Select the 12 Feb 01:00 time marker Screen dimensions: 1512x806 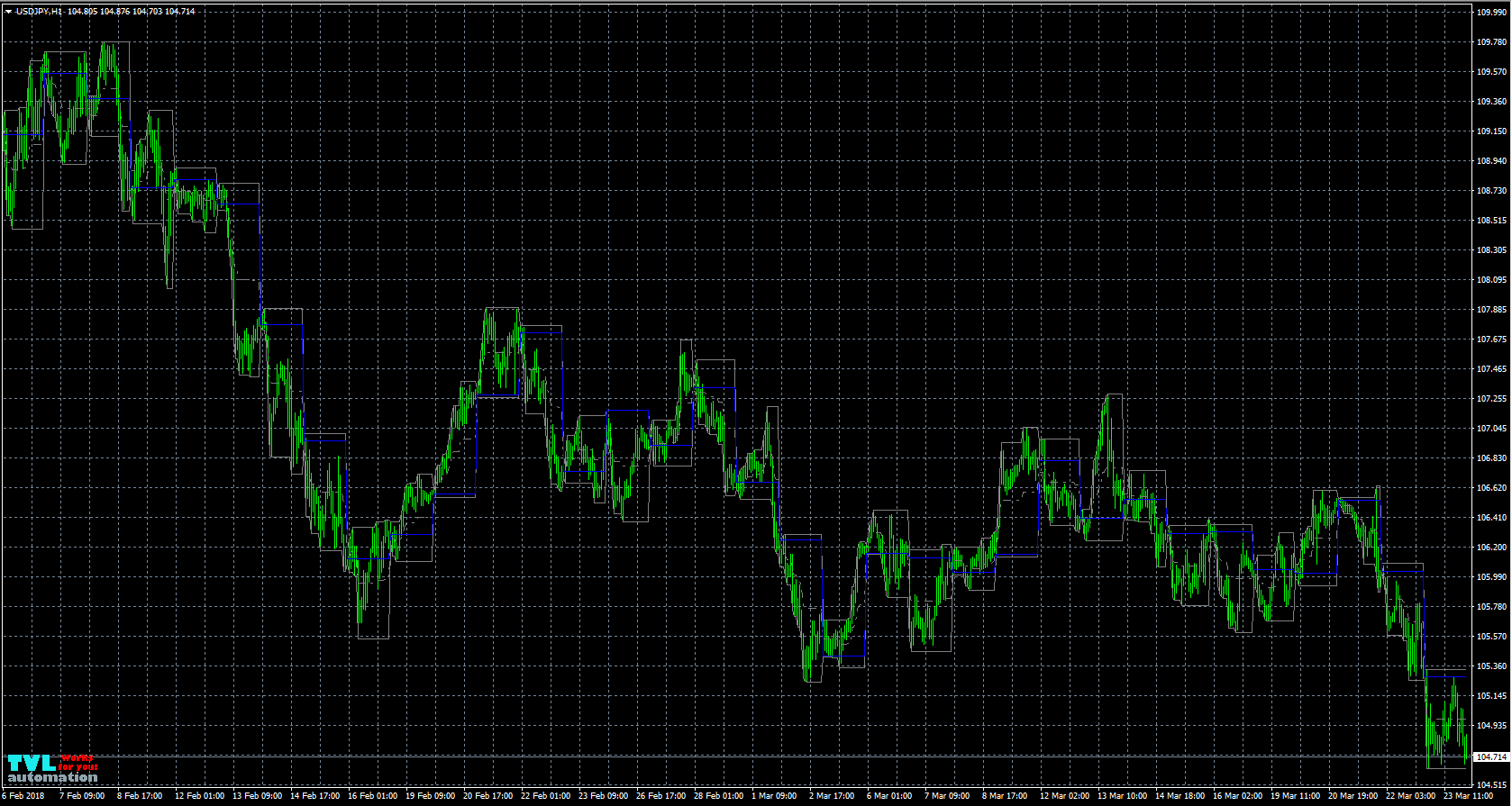[x=199, y=796]
